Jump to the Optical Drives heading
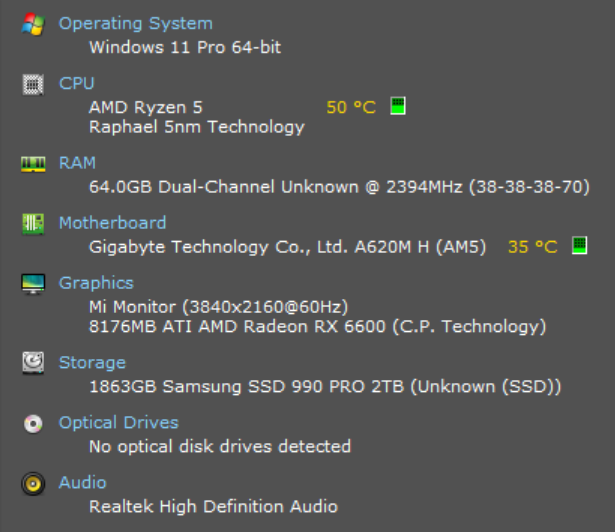Viewport: 615px width, 532px height. pyautogui.click(x=118, y=423)
